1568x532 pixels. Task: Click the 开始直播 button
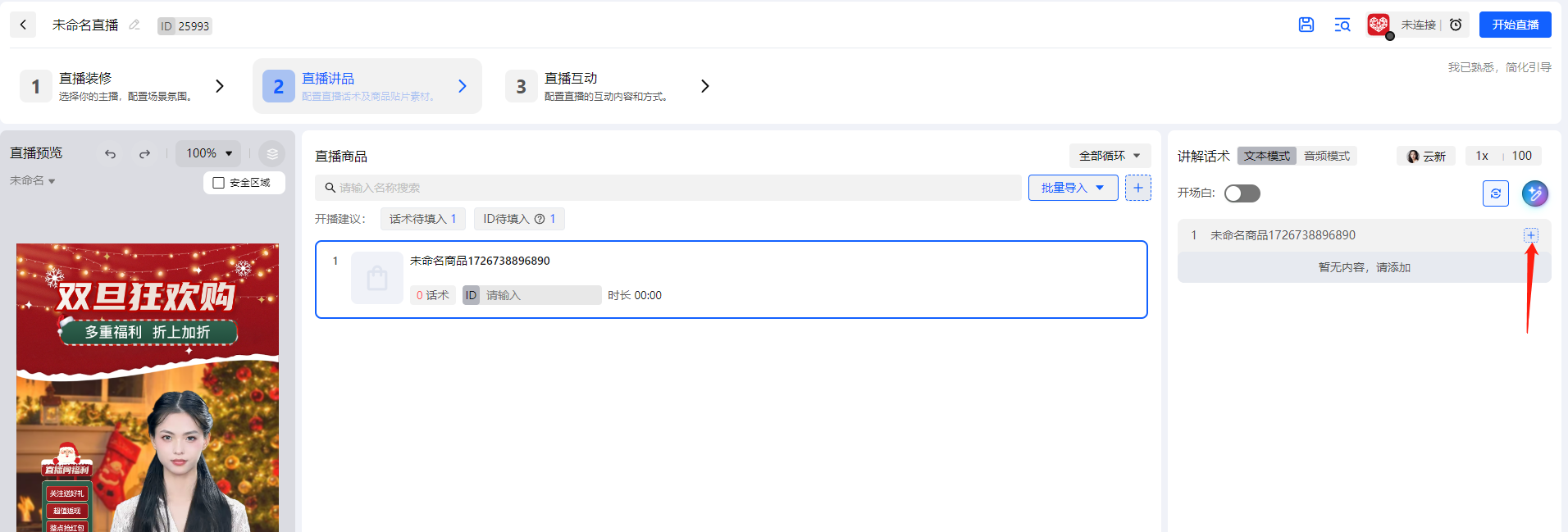click(1516, 25)
